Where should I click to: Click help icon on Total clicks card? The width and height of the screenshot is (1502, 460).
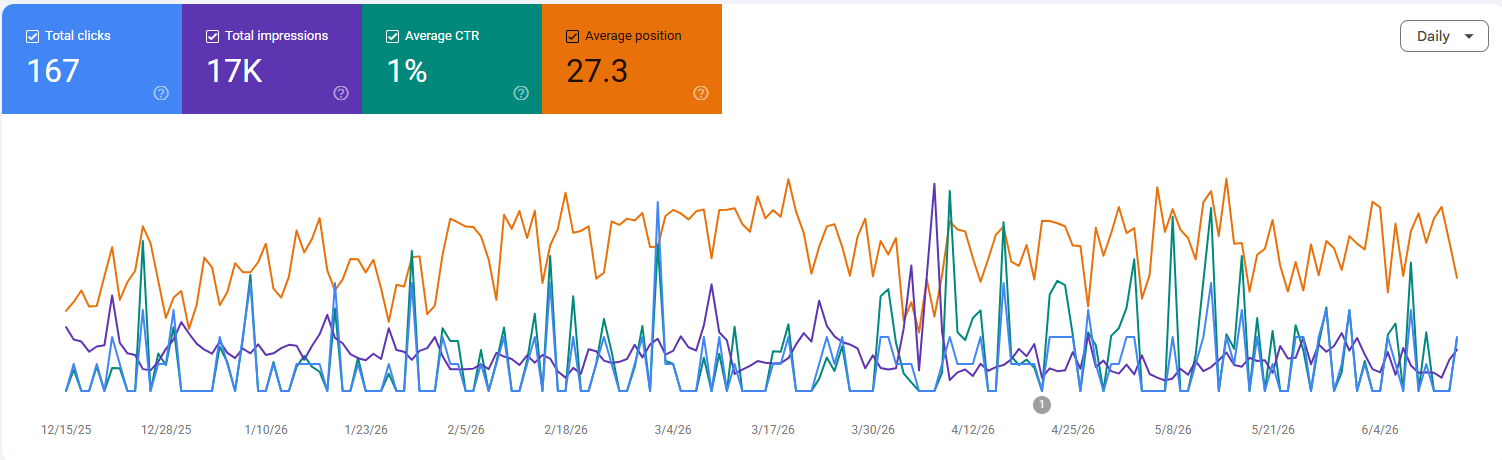pyautogui.click(x=161, y=93)
